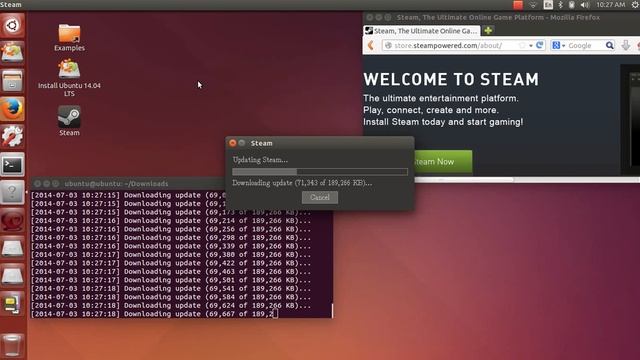Bookmark this page with the star icon
This screenshot has width=640, height=360.
click(522, 45)
